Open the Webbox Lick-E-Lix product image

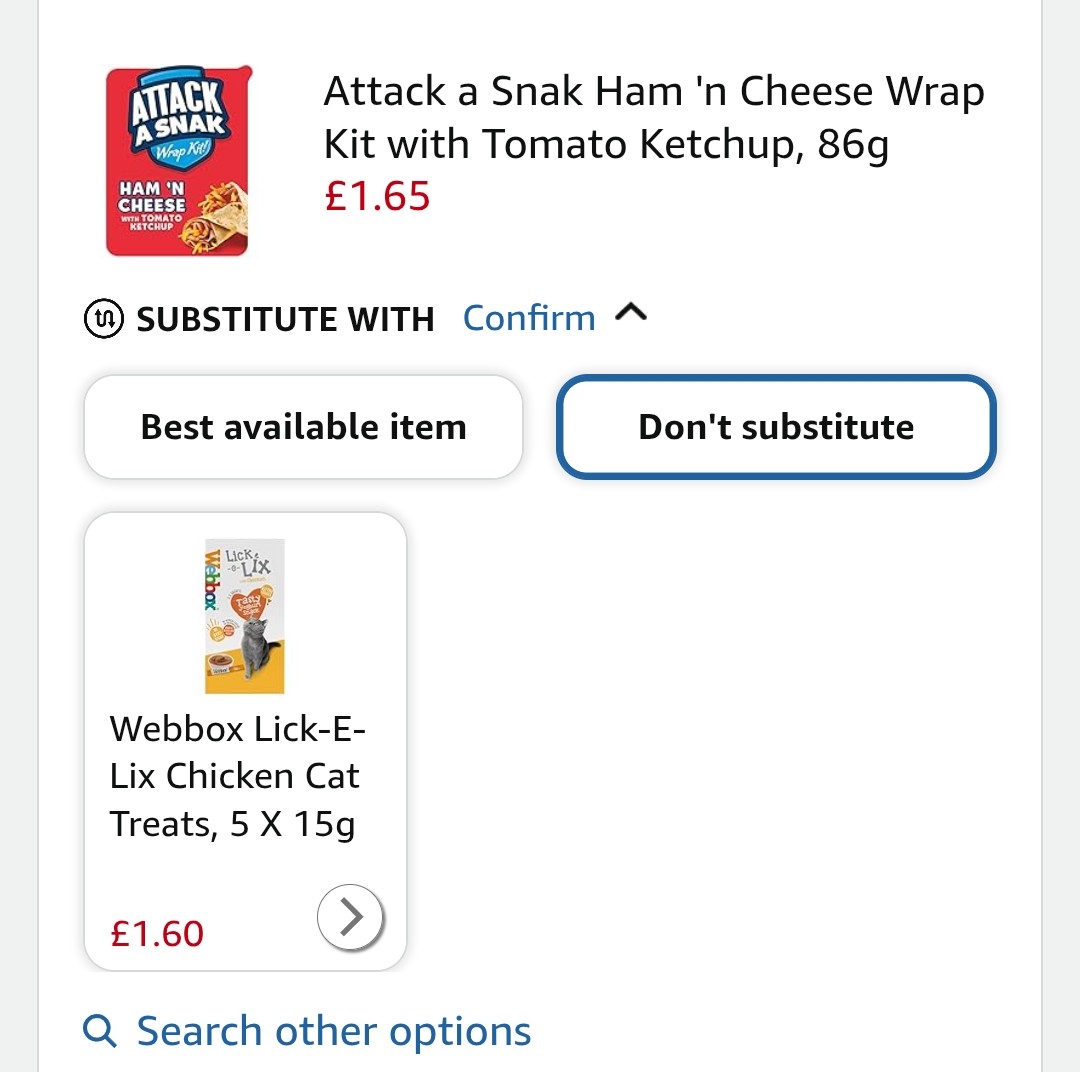pos(245,615)
